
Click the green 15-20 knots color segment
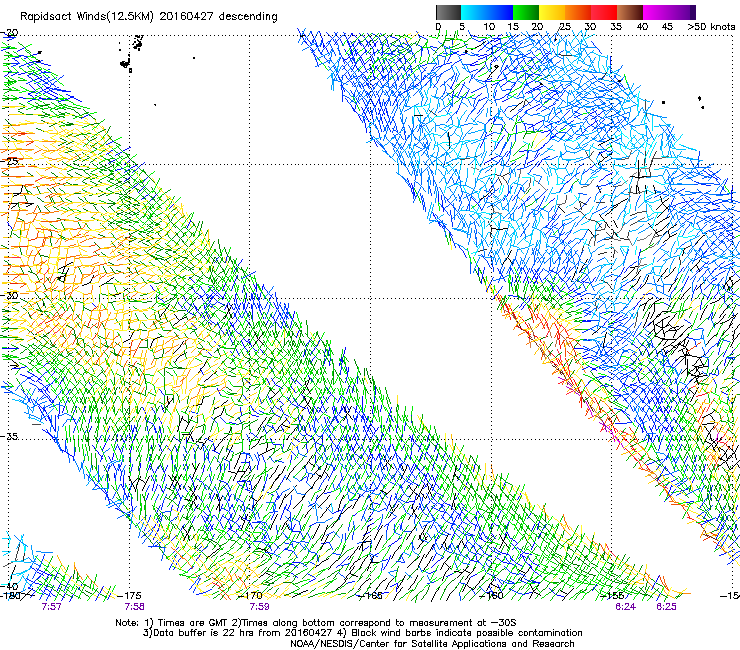526,12
